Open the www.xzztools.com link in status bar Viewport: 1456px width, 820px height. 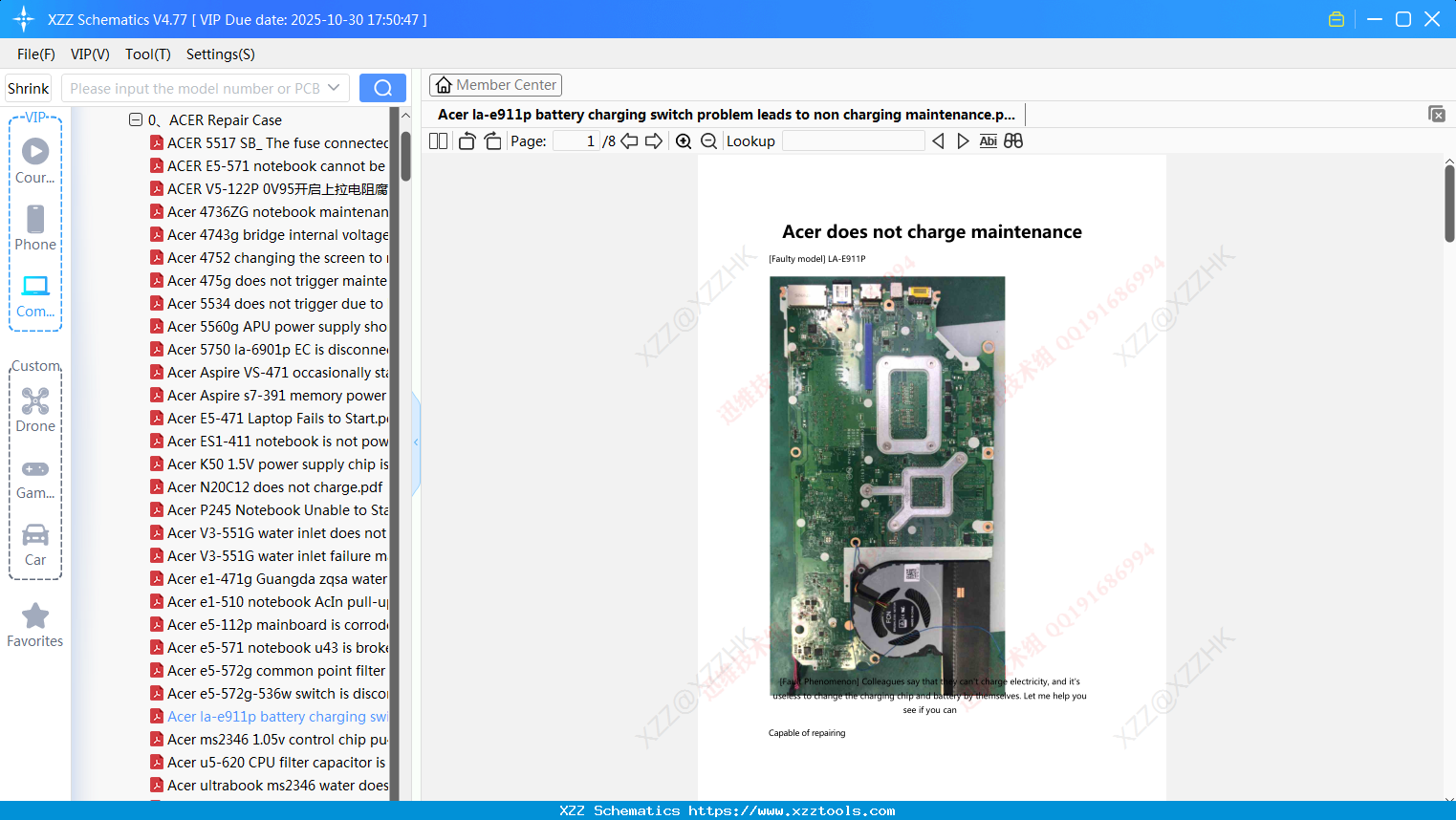point(792,810)
